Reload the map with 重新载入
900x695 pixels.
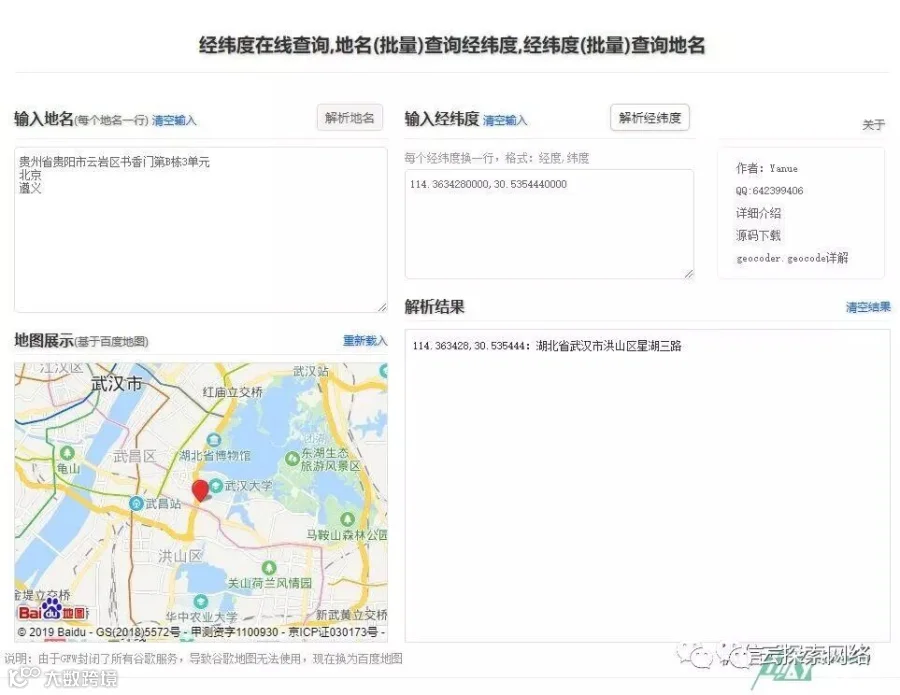[x=365, y=340]
